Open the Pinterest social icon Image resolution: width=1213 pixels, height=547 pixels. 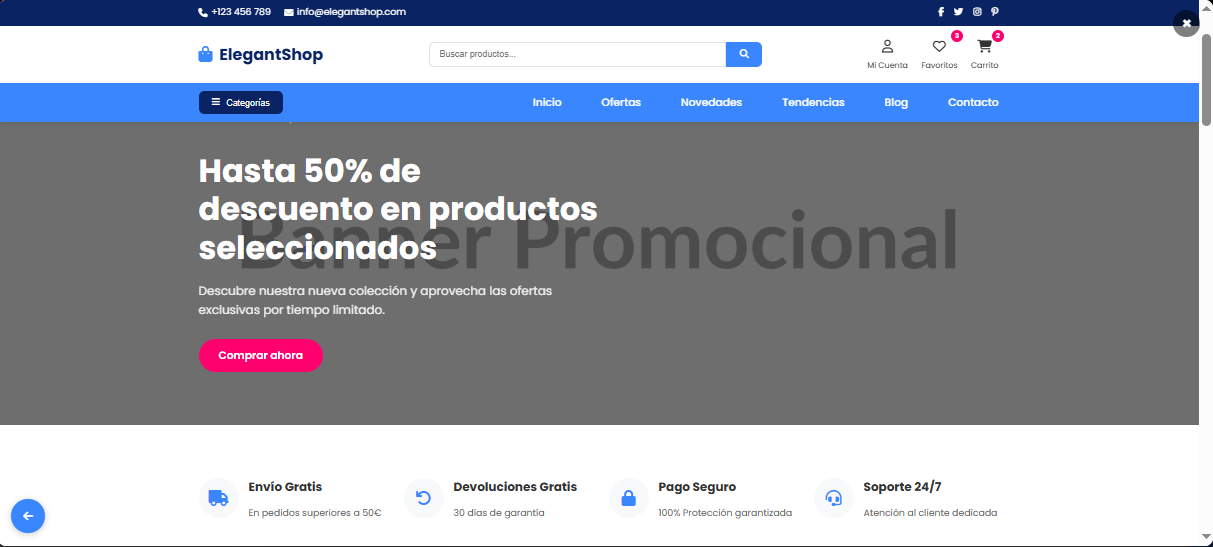[995, 12]
